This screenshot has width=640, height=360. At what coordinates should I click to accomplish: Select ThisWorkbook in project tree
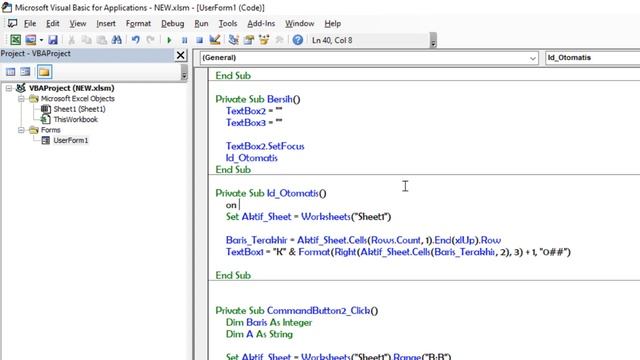[x=76, y=120]
